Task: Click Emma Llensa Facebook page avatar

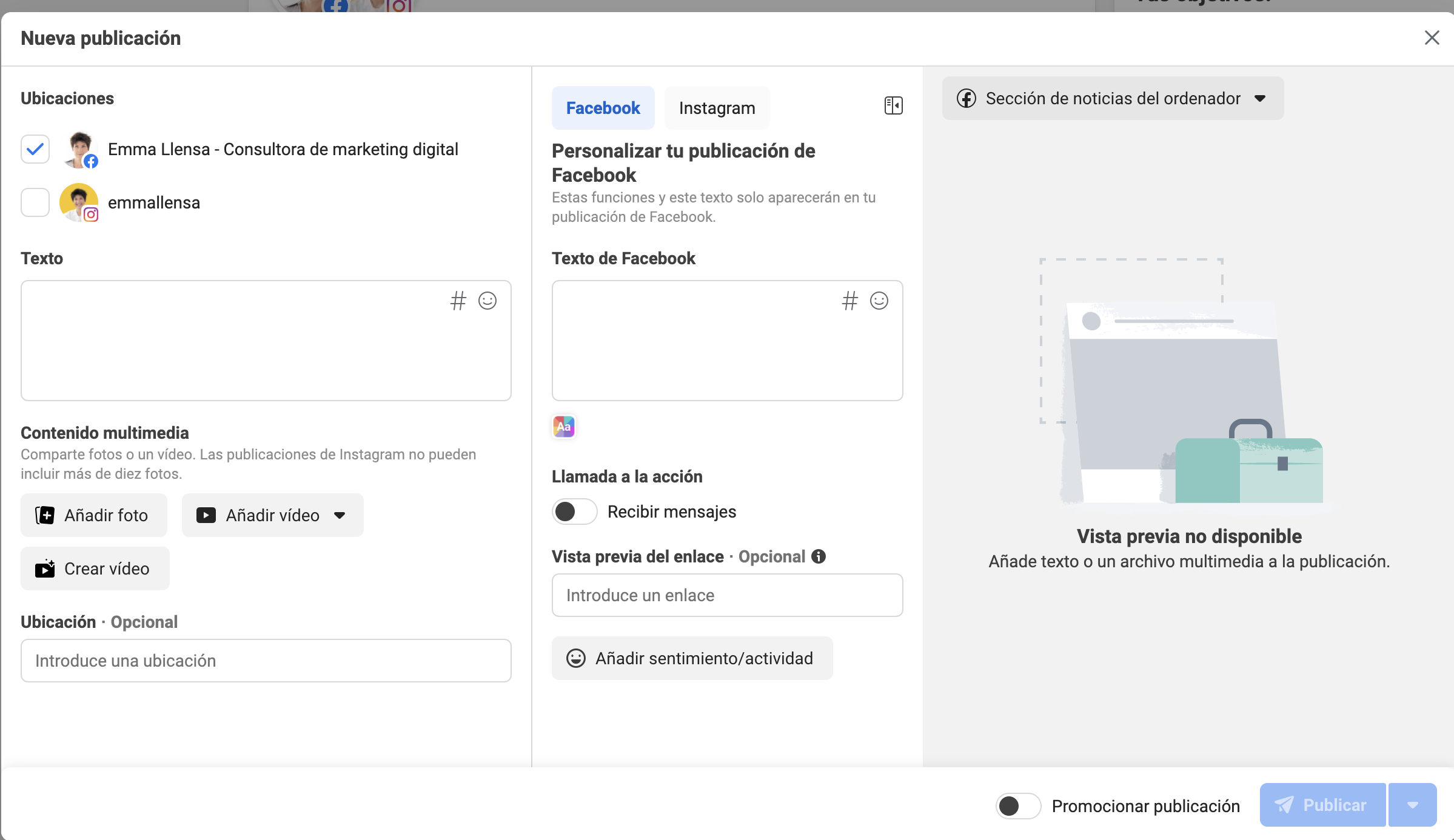Action: 80,150
